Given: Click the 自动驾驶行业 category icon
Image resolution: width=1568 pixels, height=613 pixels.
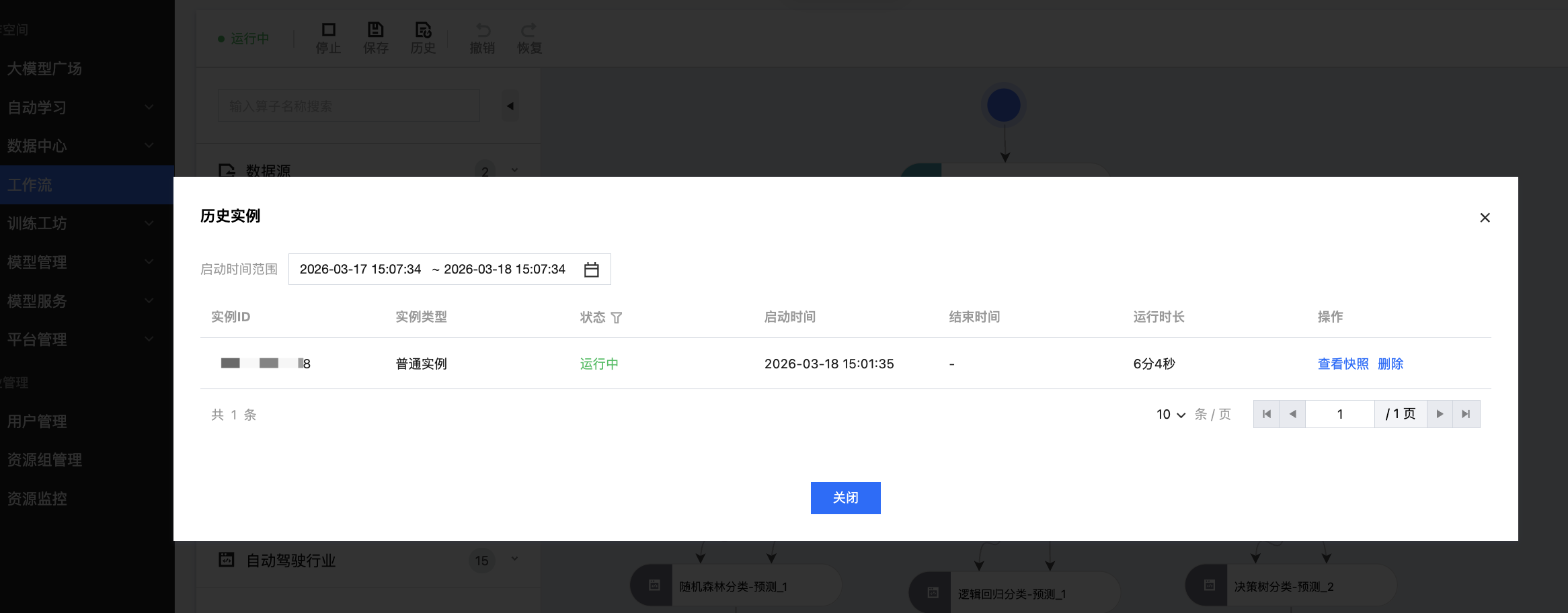Looking at the screenshot, I should 227,559.
